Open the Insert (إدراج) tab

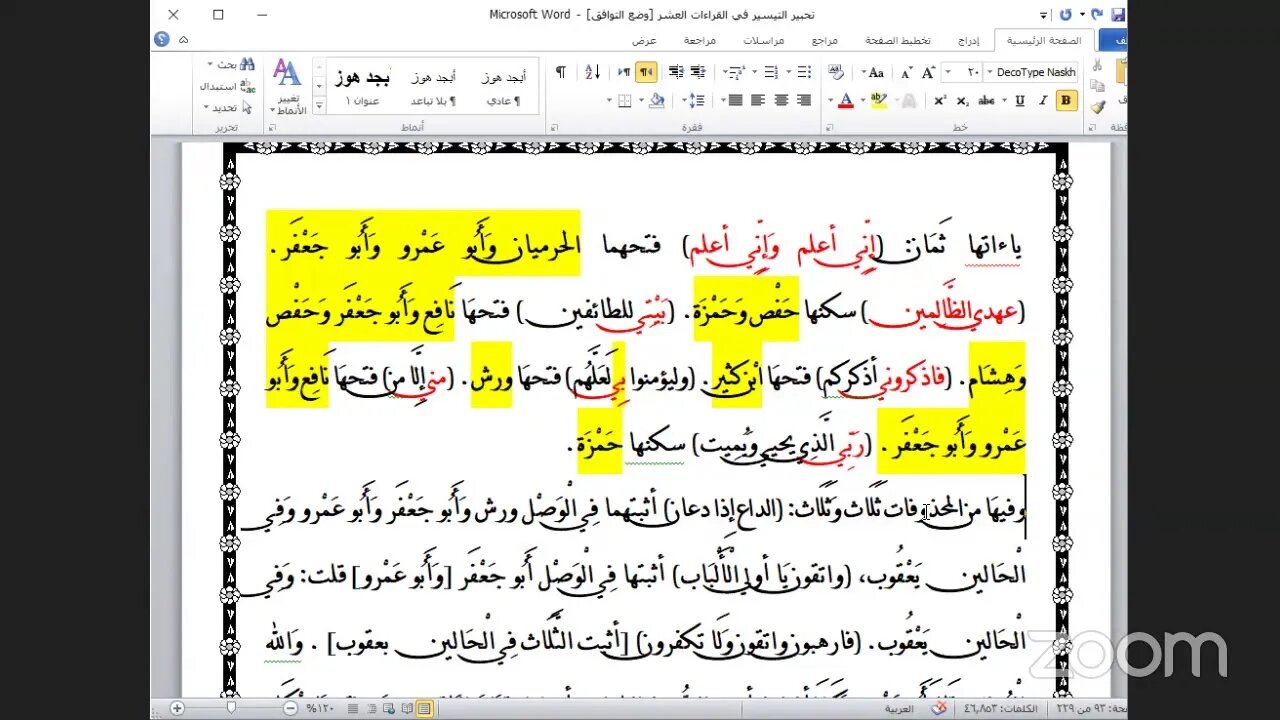click(x=968, y=40)
